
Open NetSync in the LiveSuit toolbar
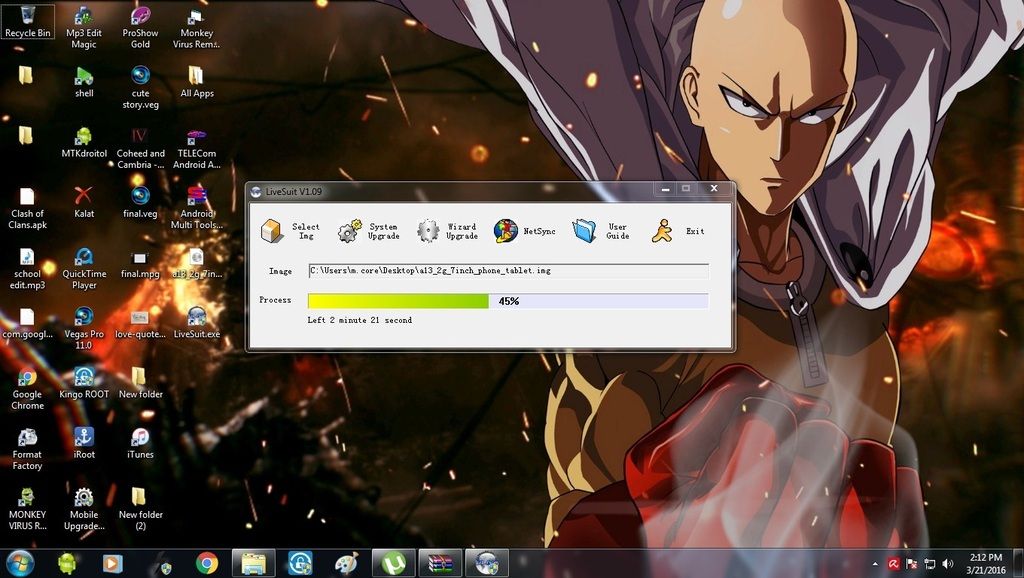(x=505, y=231)
